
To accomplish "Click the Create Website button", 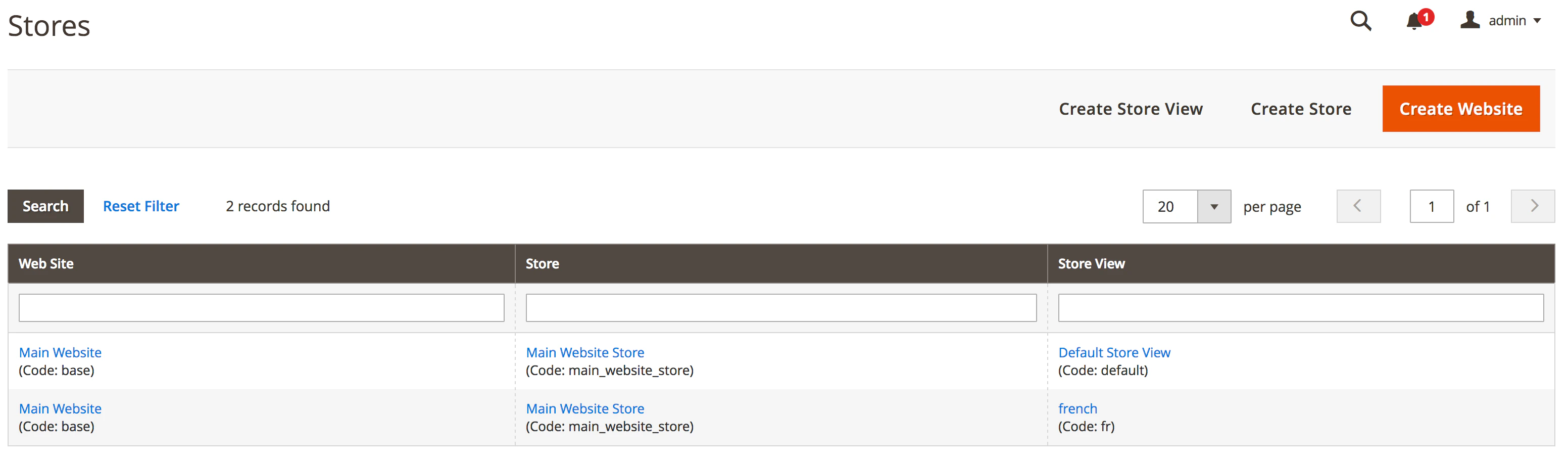I will pos(1460,108).
